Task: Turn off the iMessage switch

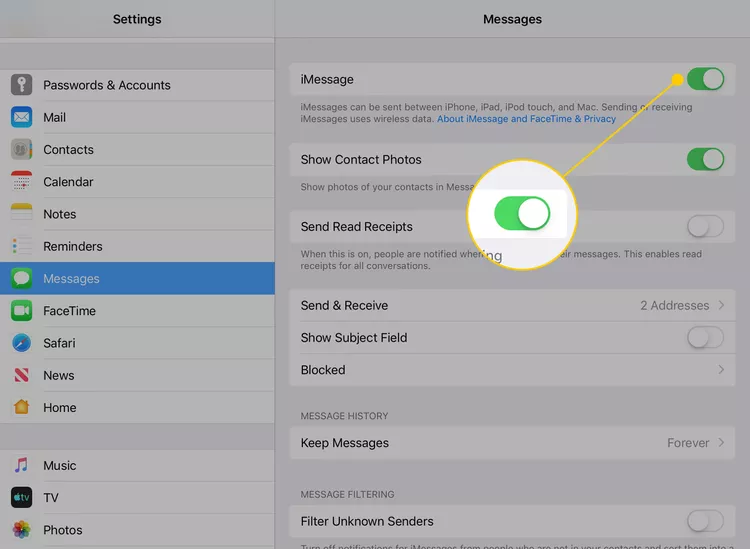Action: pos(705,79)
